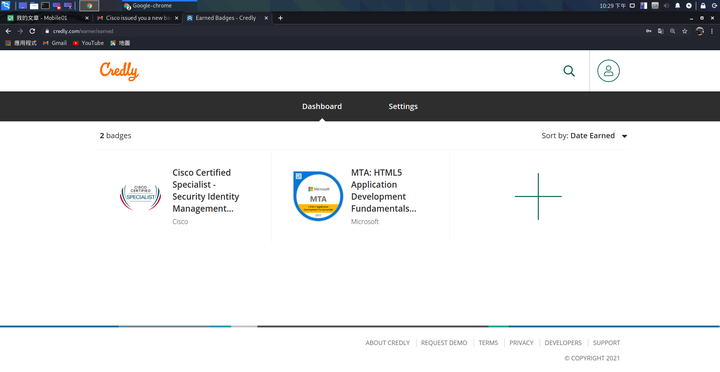Viewport: 720px width, 372px height.
Task: Click the Copyright 2021 text
Action: pyautogui.click(x=592, y=358)
